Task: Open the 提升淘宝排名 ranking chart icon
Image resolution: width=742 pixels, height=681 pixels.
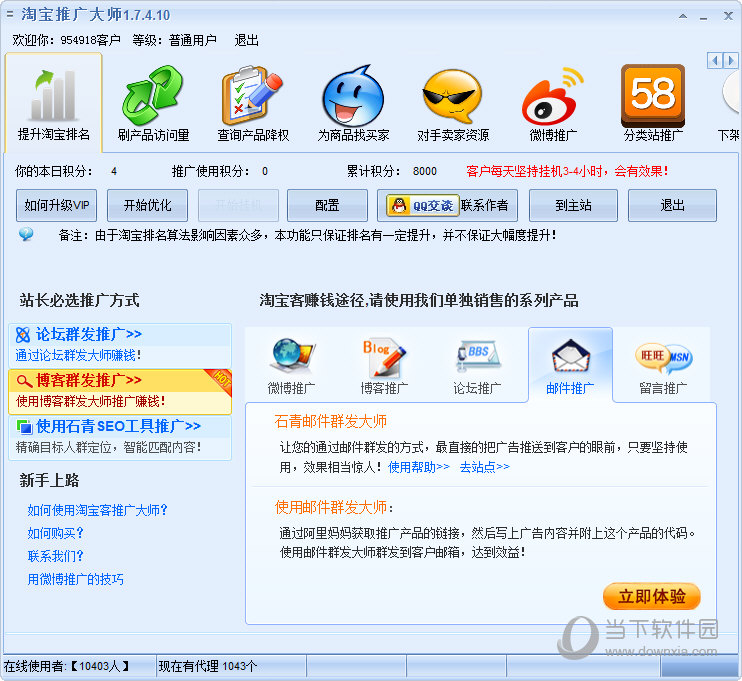Action: tap(53, 95)
